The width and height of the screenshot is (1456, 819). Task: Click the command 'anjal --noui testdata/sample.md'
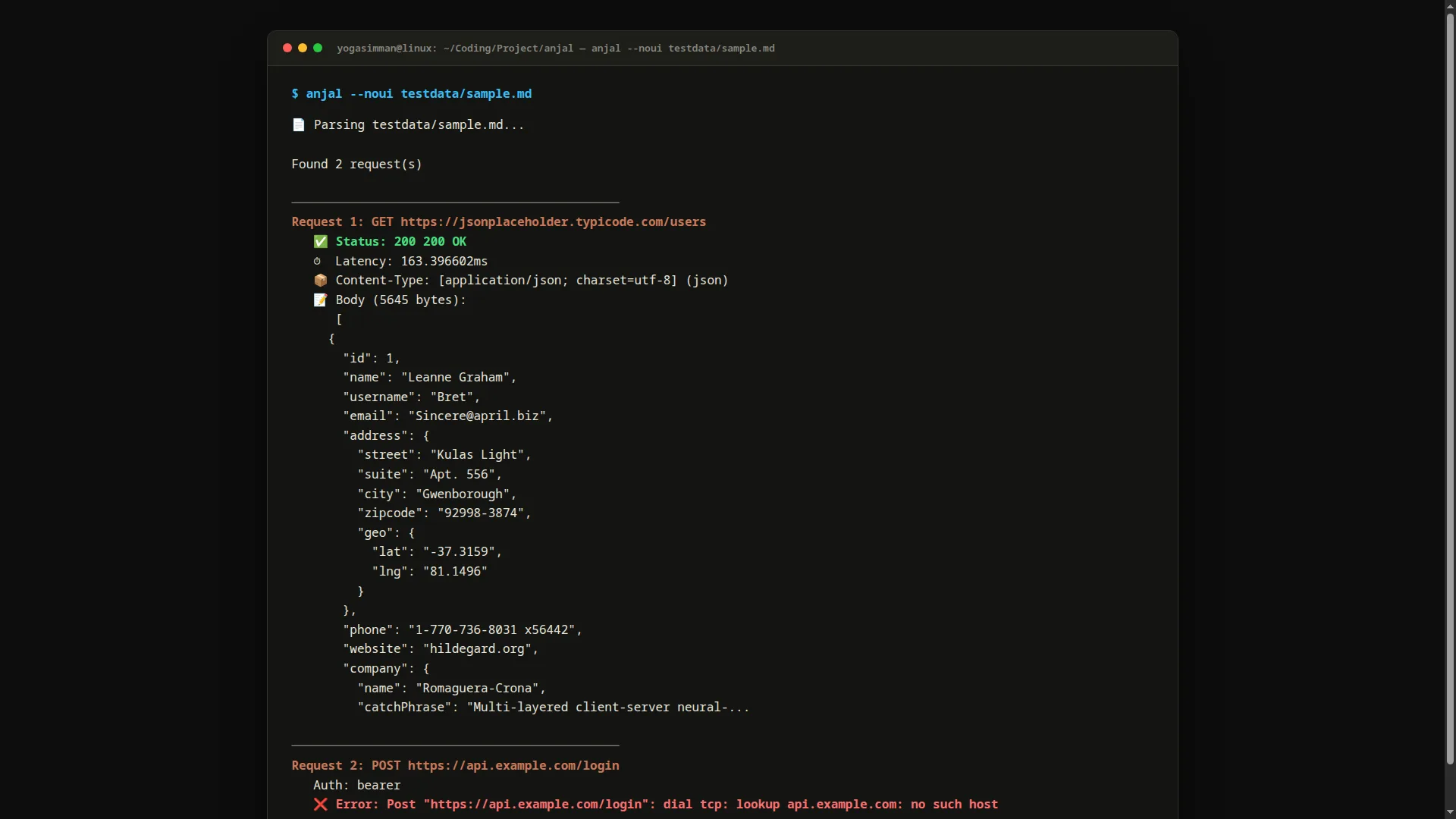click(419, 94)
